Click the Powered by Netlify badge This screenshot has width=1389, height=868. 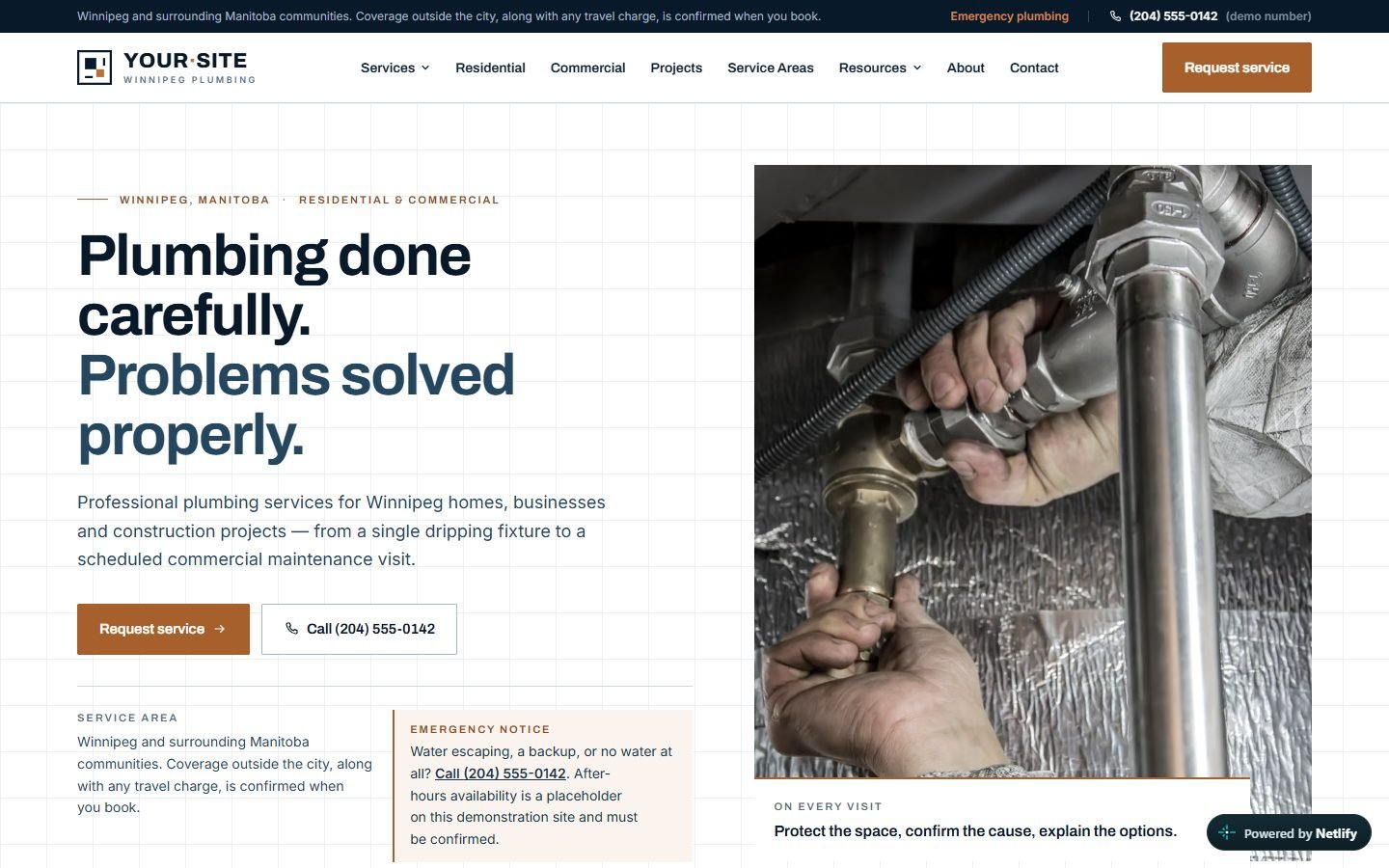pos(1289,833)
